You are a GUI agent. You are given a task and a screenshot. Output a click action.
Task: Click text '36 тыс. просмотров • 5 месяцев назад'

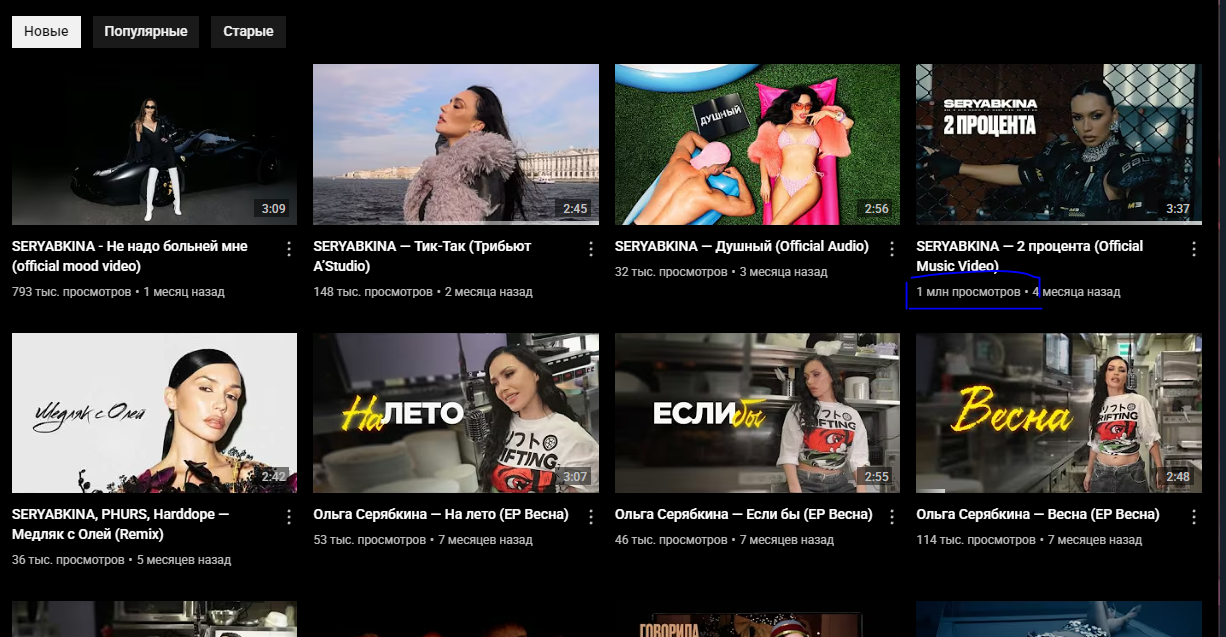(x=121, y=560)
